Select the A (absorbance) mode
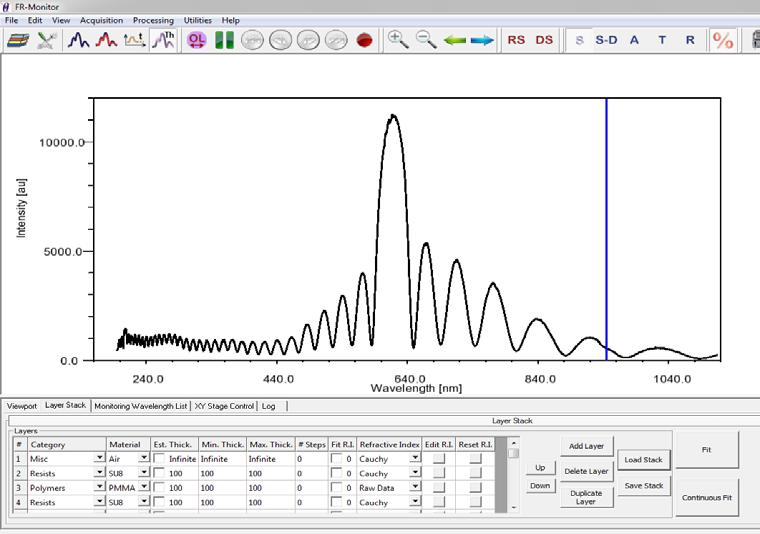The height and width of the screenshot is (534, 760). (634, 40)
